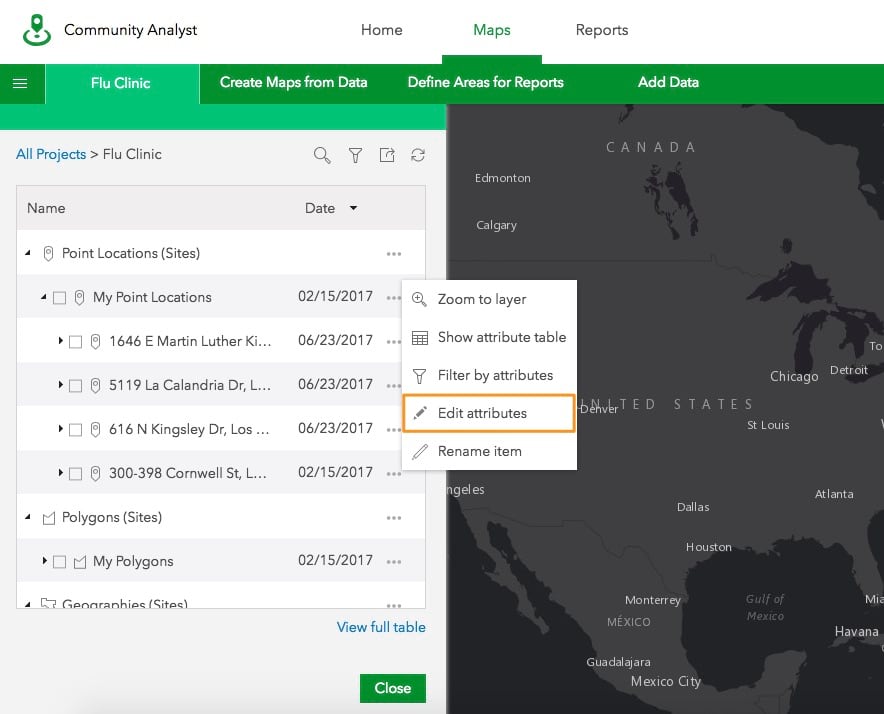Click the pin icon beside My Point Locations
884x714 pixels.
point(79,297)
